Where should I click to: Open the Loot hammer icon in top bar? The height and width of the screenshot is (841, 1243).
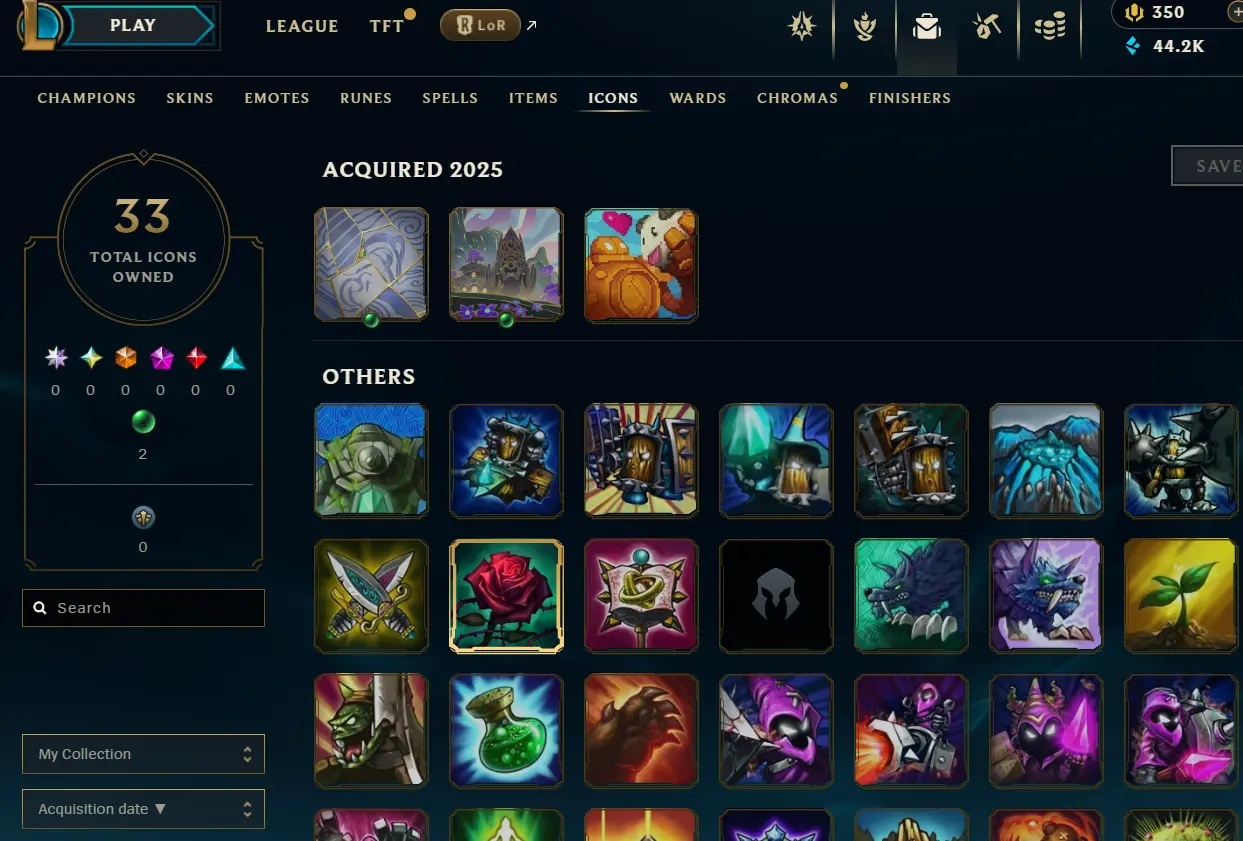pyautogui.click(x=988, y=27)
